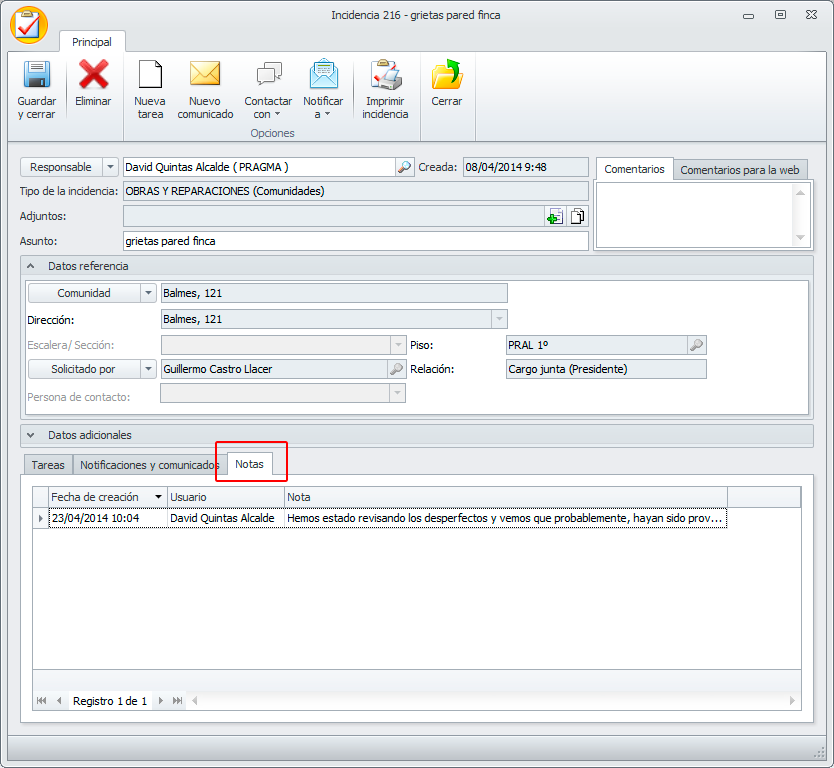Add attachment with green plus icon
The height and width of the screenshot is (768, 834).
tap(555, 216)
